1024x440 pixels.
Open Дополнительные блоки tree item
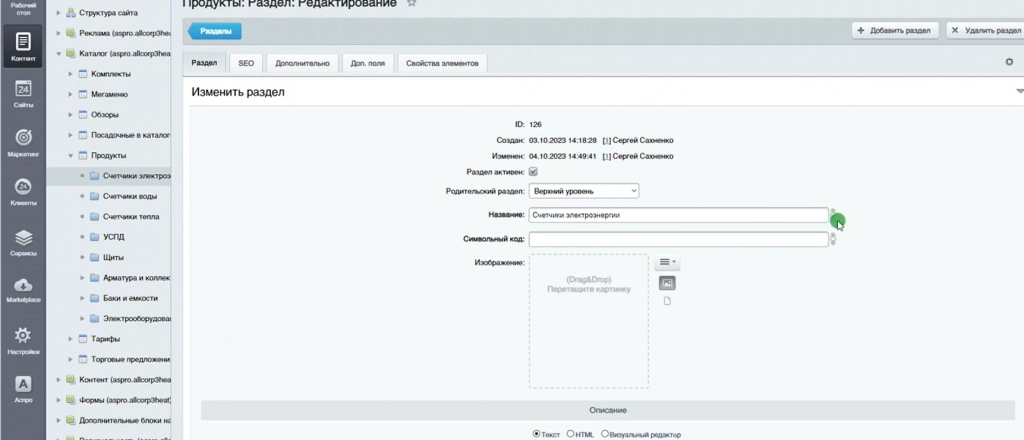[125, 421]
